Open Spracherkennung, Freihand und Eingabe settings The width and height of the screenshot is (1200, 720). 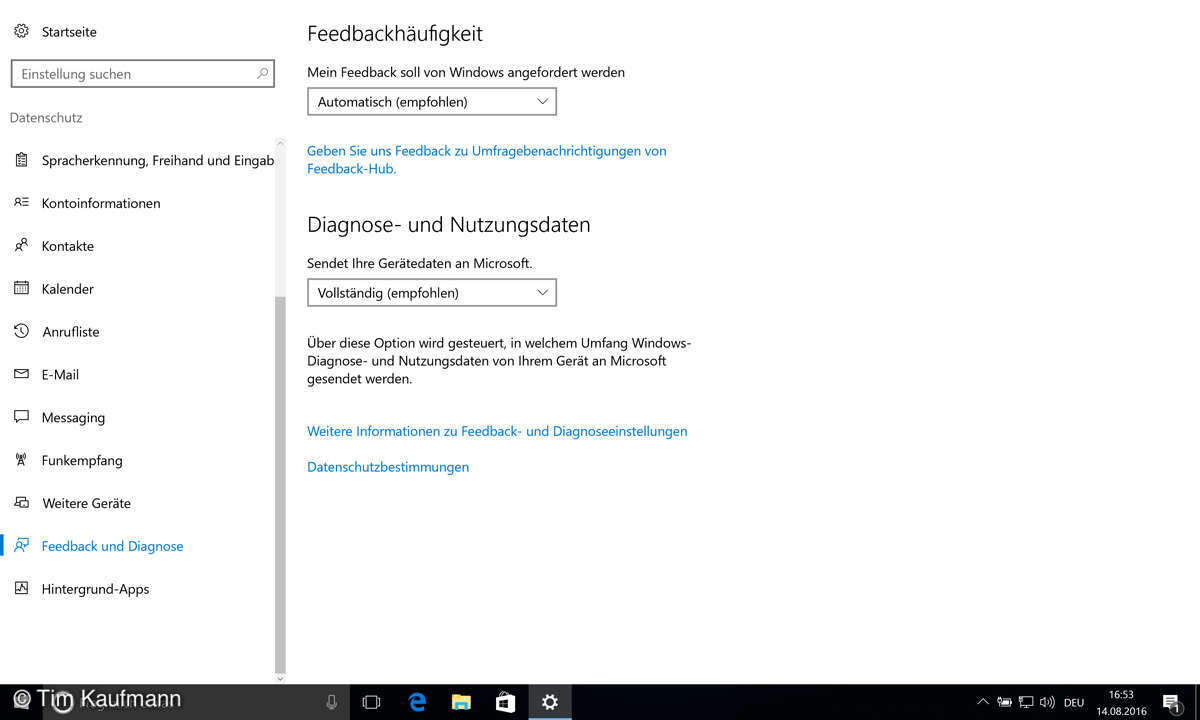coord(158,160)
